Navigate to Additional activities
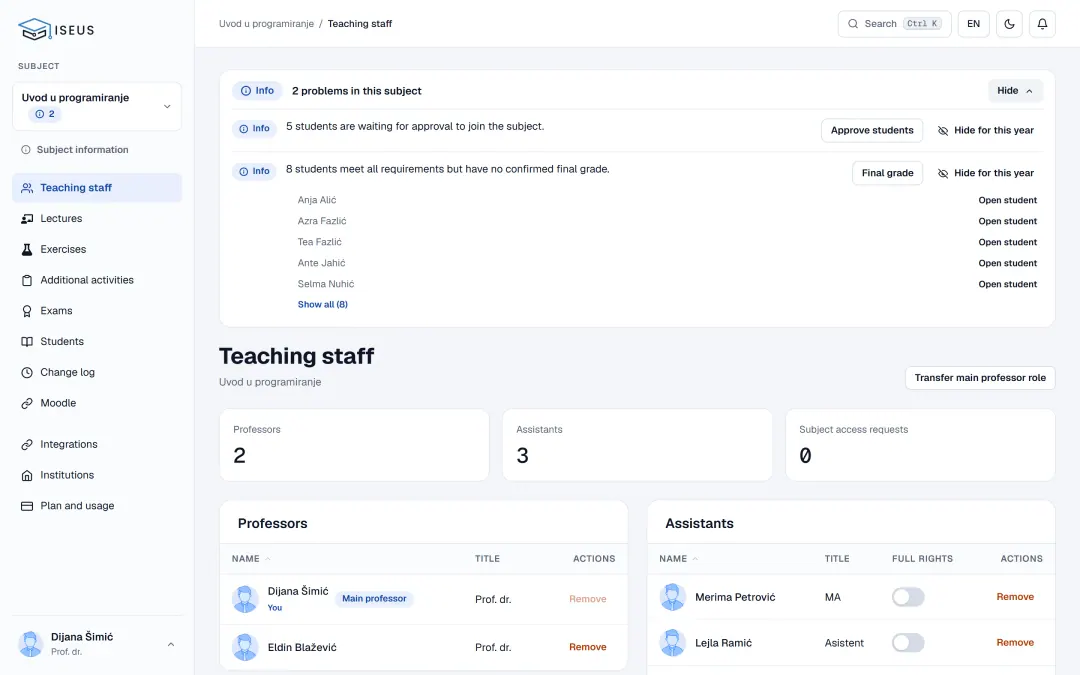The image size is (1080, 675). [x=97, y=280]
